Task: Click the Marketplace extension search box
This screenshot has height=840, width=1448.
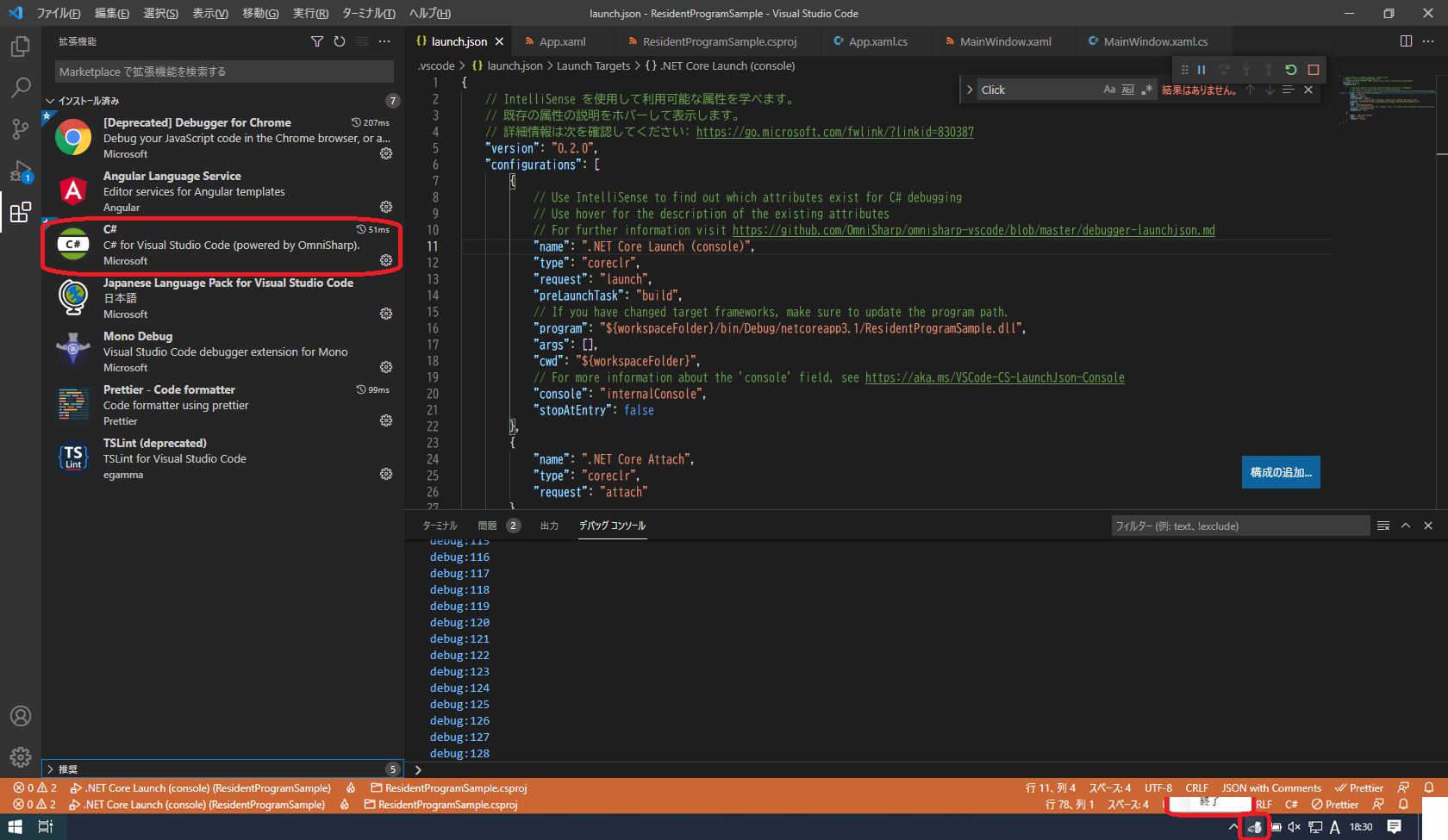Action: click(224, 72)
